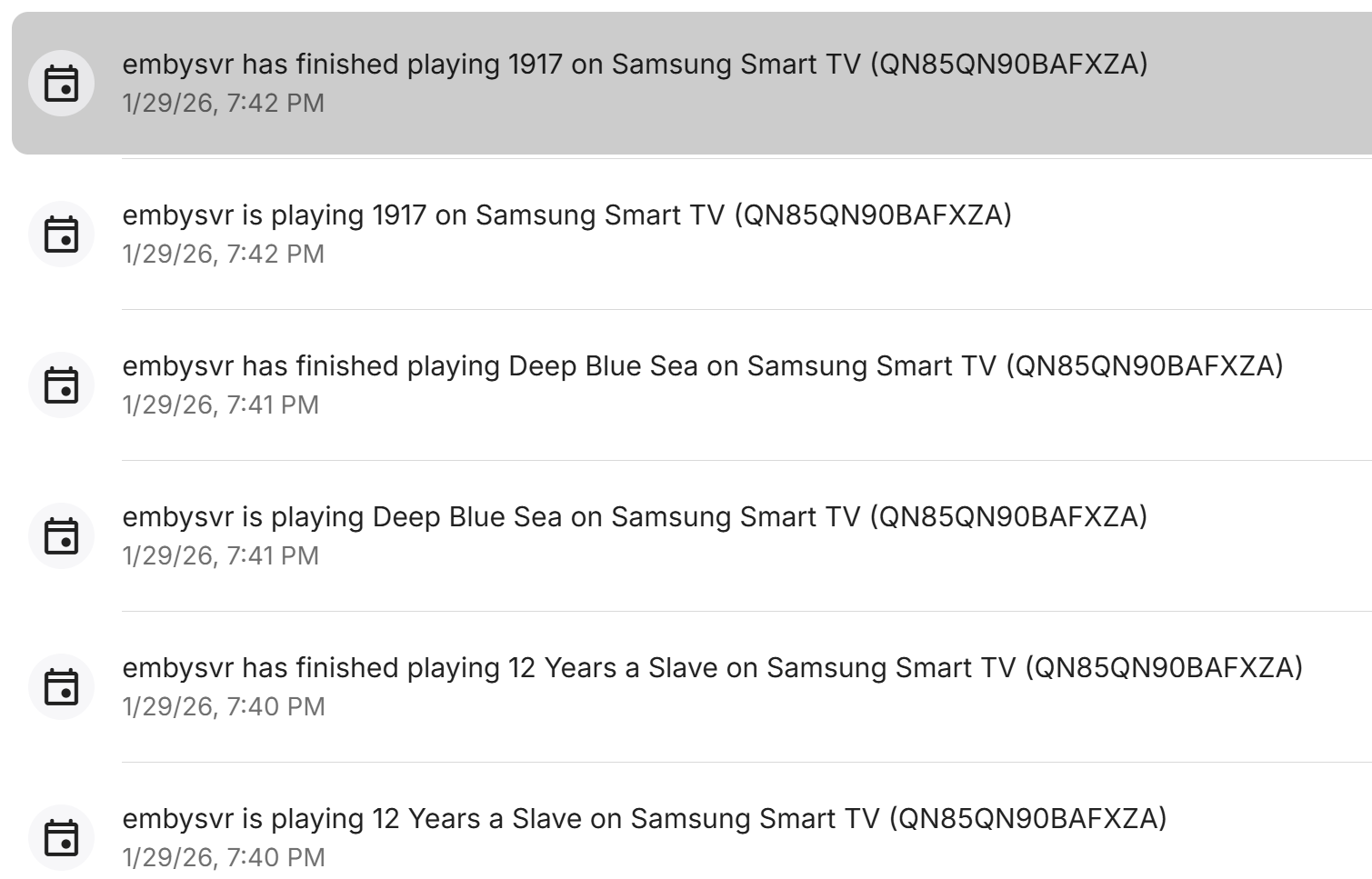Click the calendar icon for 'is playing 1917'
This screenshot has width=1372, height=879.
tap(62, 235)
